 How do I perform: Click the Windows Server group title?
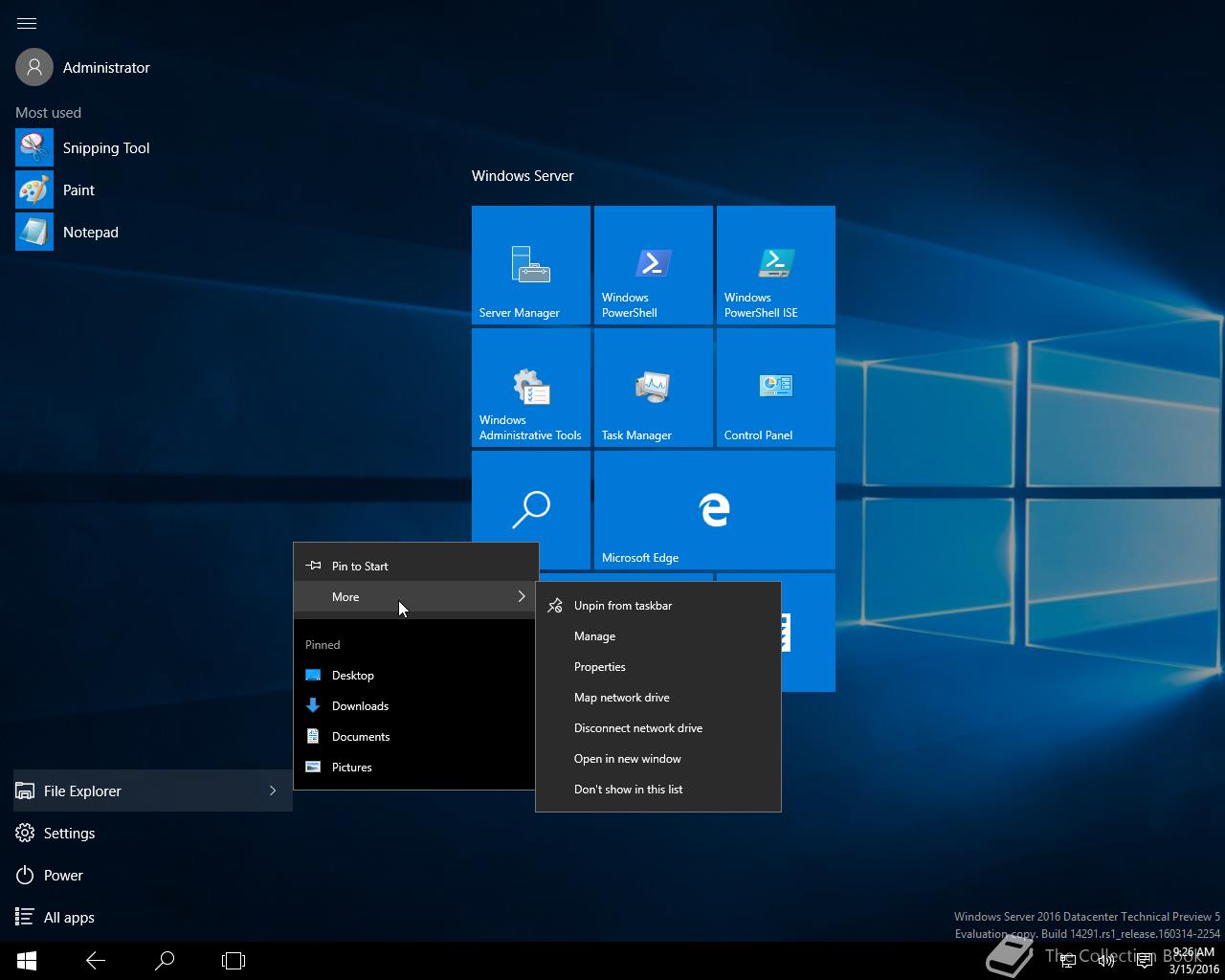(523, 175)
